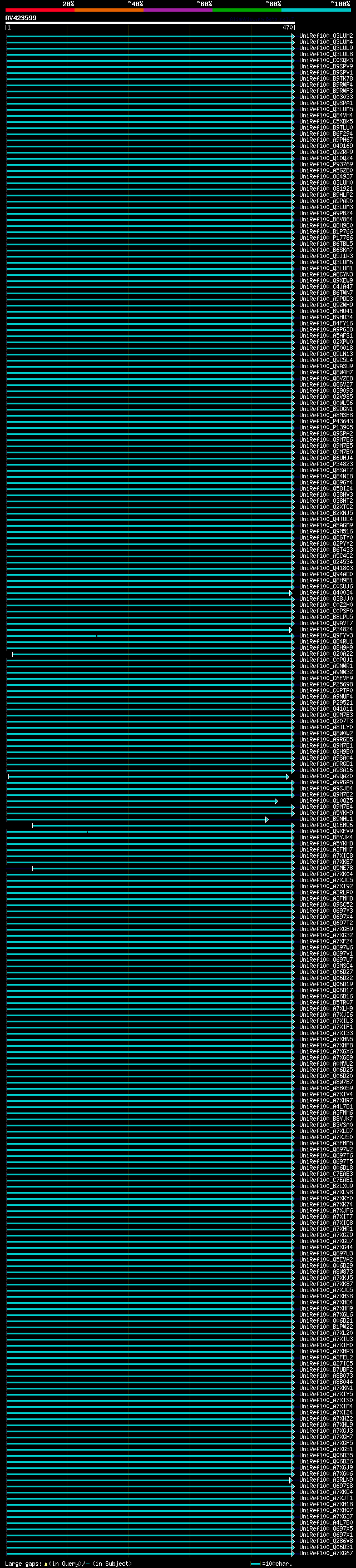Select the UniRef100_Q5ME78 label

[x=326, y=869]
